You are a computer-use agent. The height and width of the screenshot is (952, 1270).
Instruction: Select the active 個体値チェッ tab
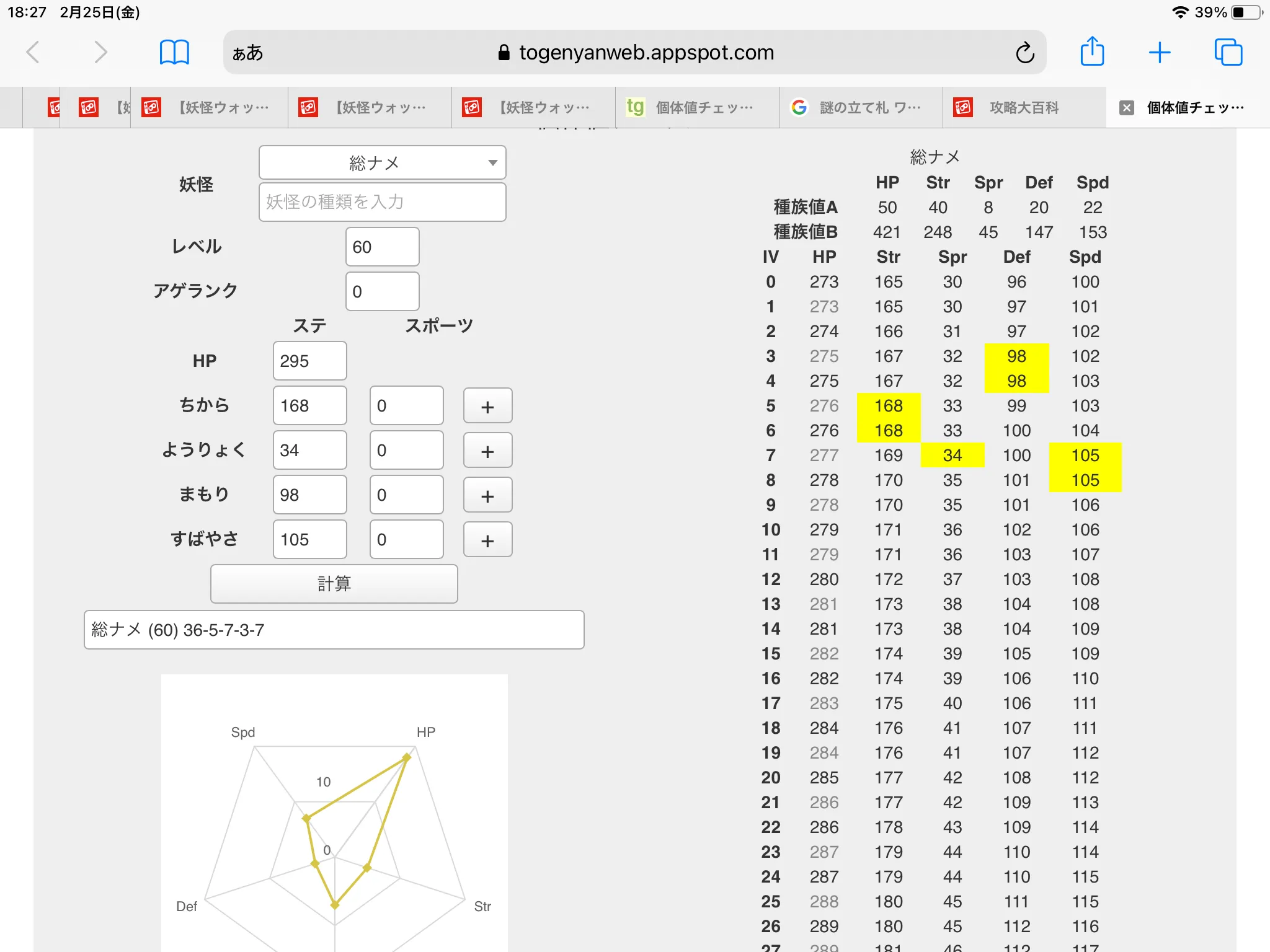click(1188, 108)
